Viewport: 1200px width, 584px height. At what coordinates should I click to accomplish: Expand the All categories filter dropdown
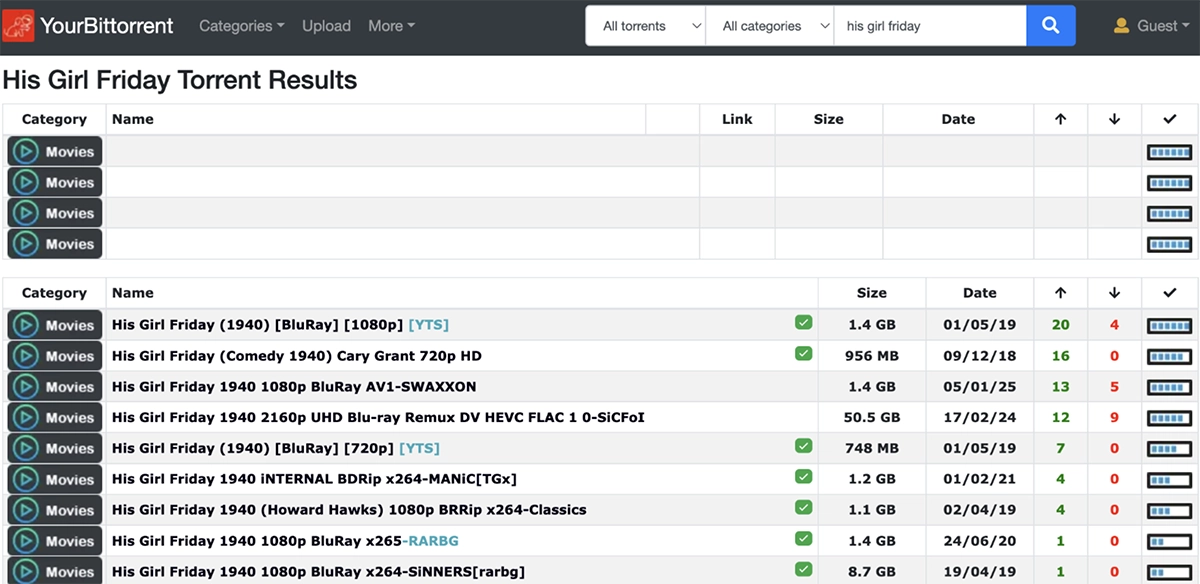[770, 26]
